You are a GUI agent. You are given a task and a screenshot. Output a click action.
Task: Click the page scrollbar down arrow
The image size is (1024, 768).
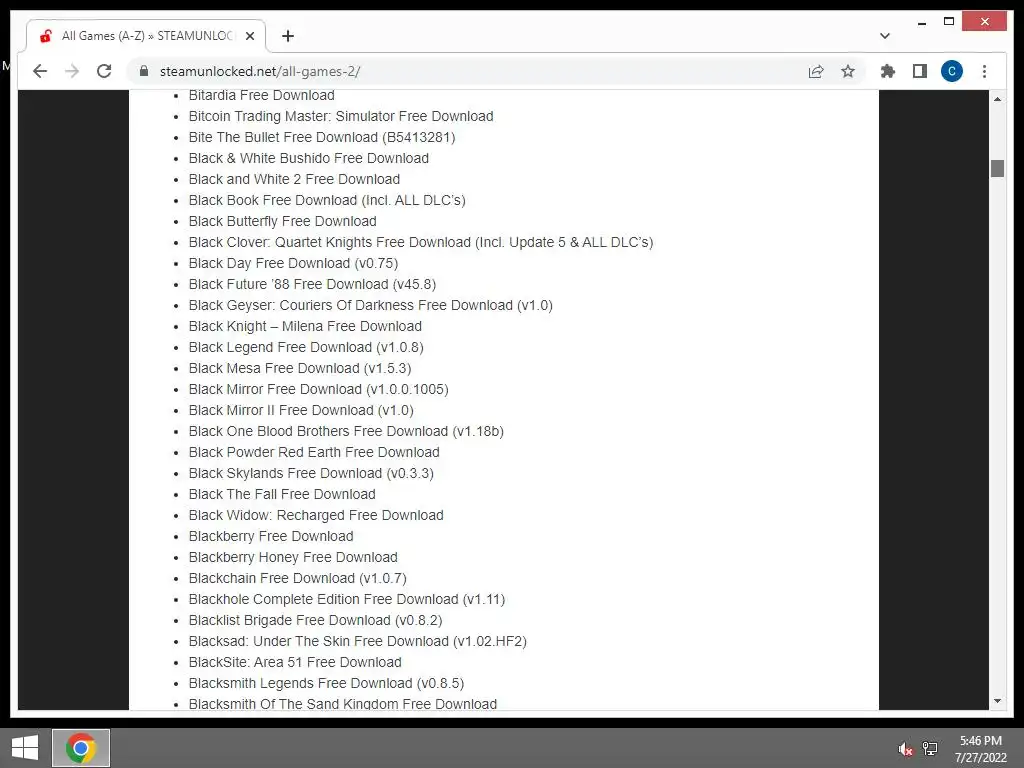(x=997, y=701)
